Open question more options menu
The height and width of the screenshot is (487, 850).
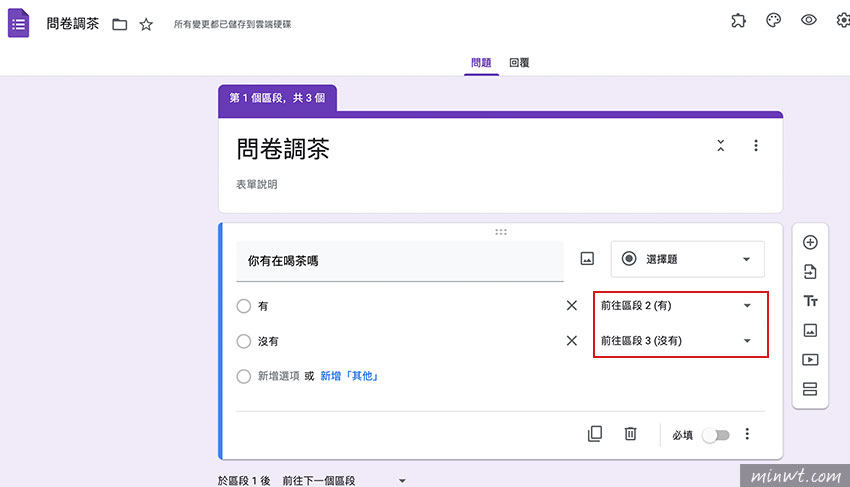tap(747, 434)
